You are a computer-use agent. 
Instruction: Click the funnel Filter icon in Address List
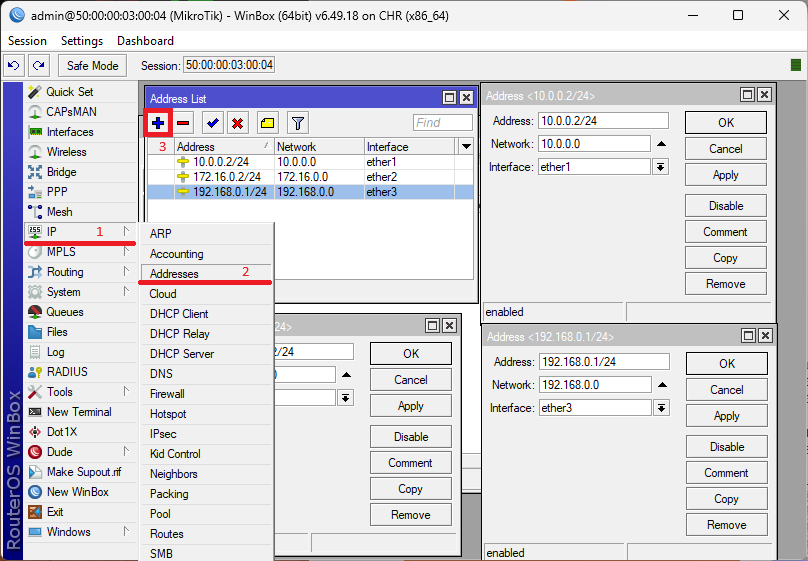(297, 123)
